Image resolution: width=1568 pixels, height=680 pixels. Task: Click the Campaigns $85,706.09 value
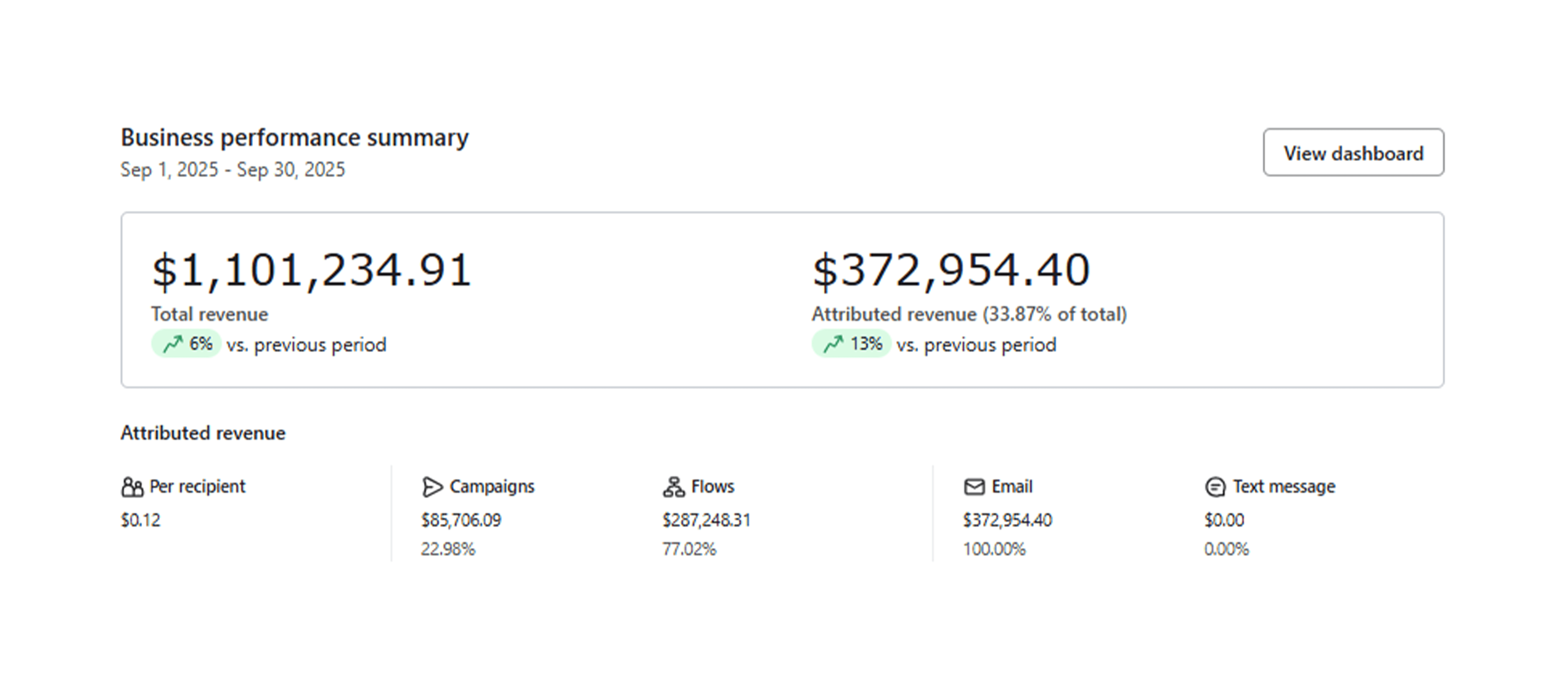pyautogui.click(x=461, y=520)
